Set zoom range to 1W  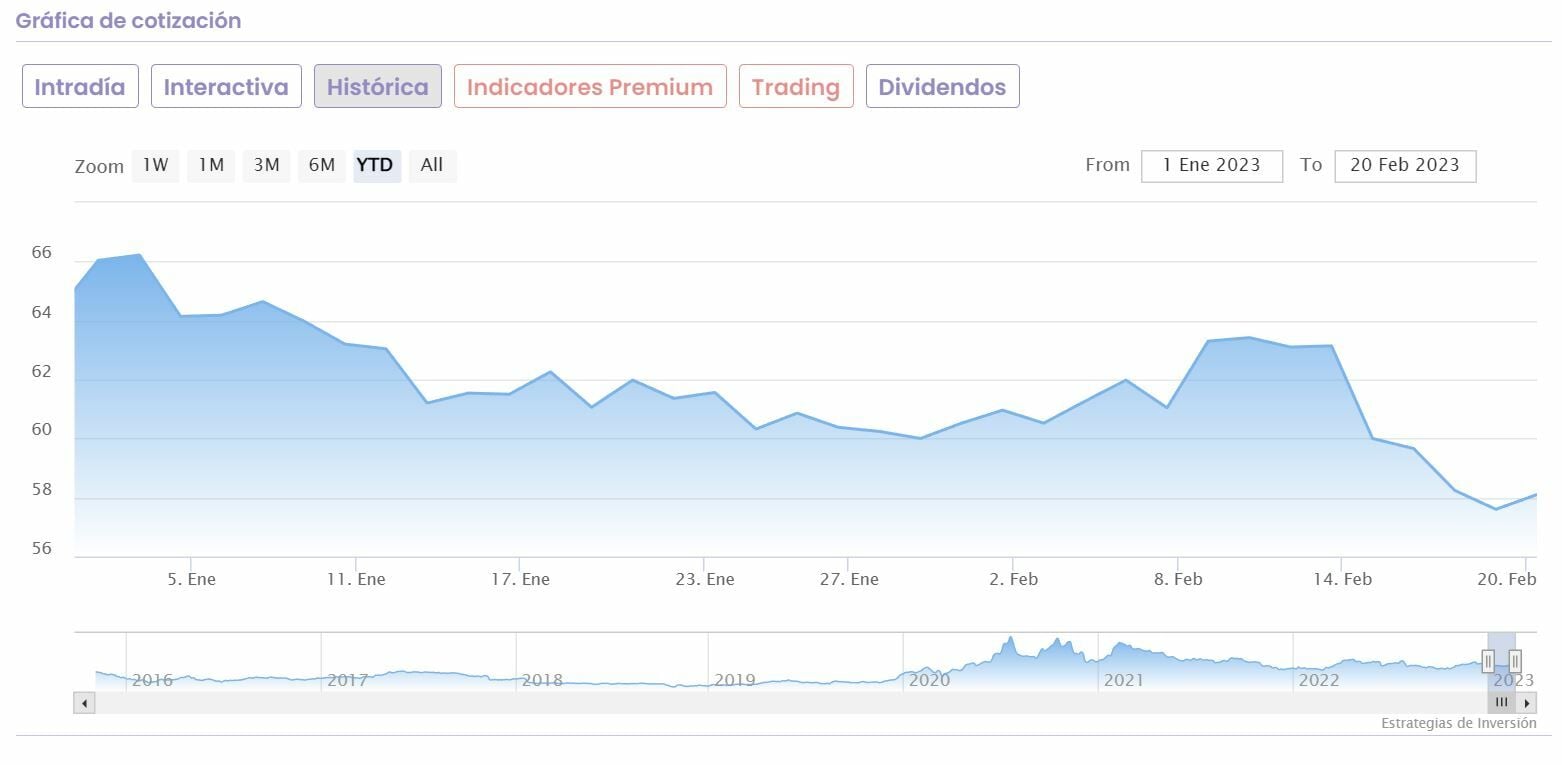coord(155,165)
